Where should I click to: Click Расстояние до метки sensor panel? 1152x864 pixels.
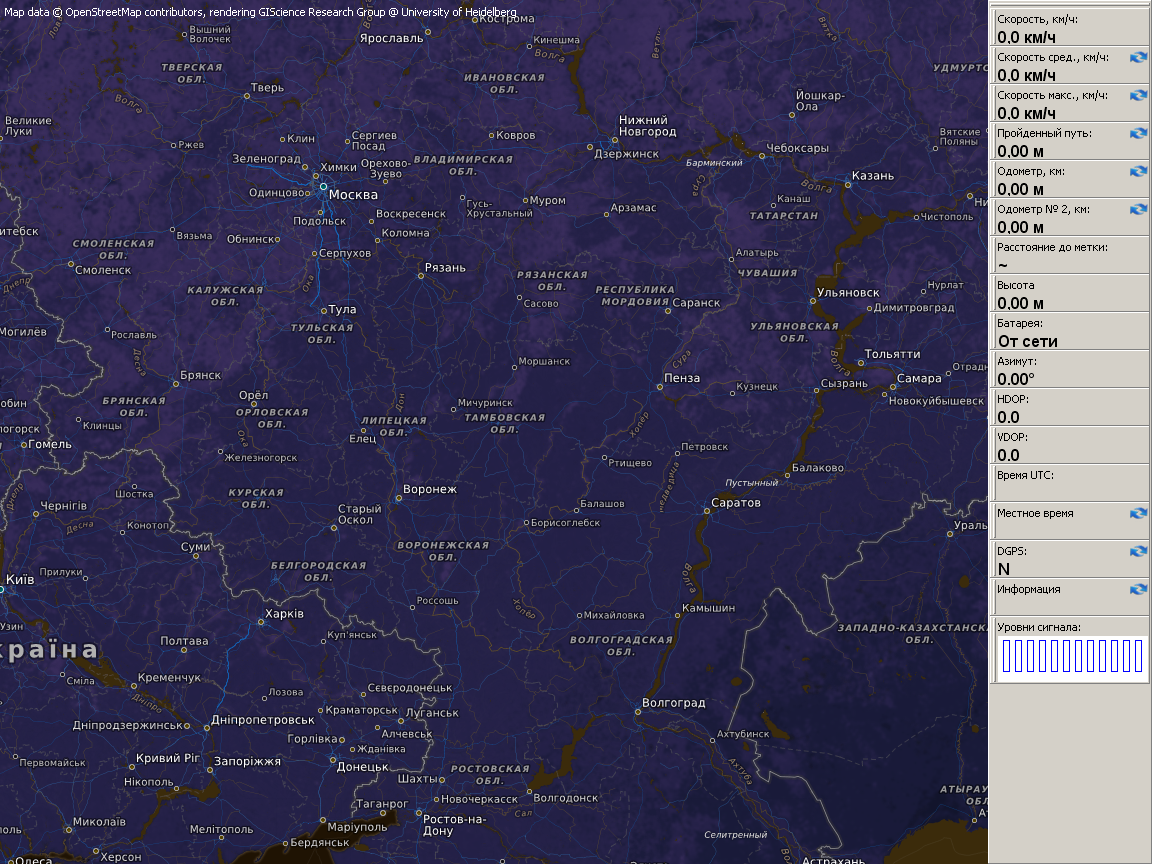tap(1068, 256)
